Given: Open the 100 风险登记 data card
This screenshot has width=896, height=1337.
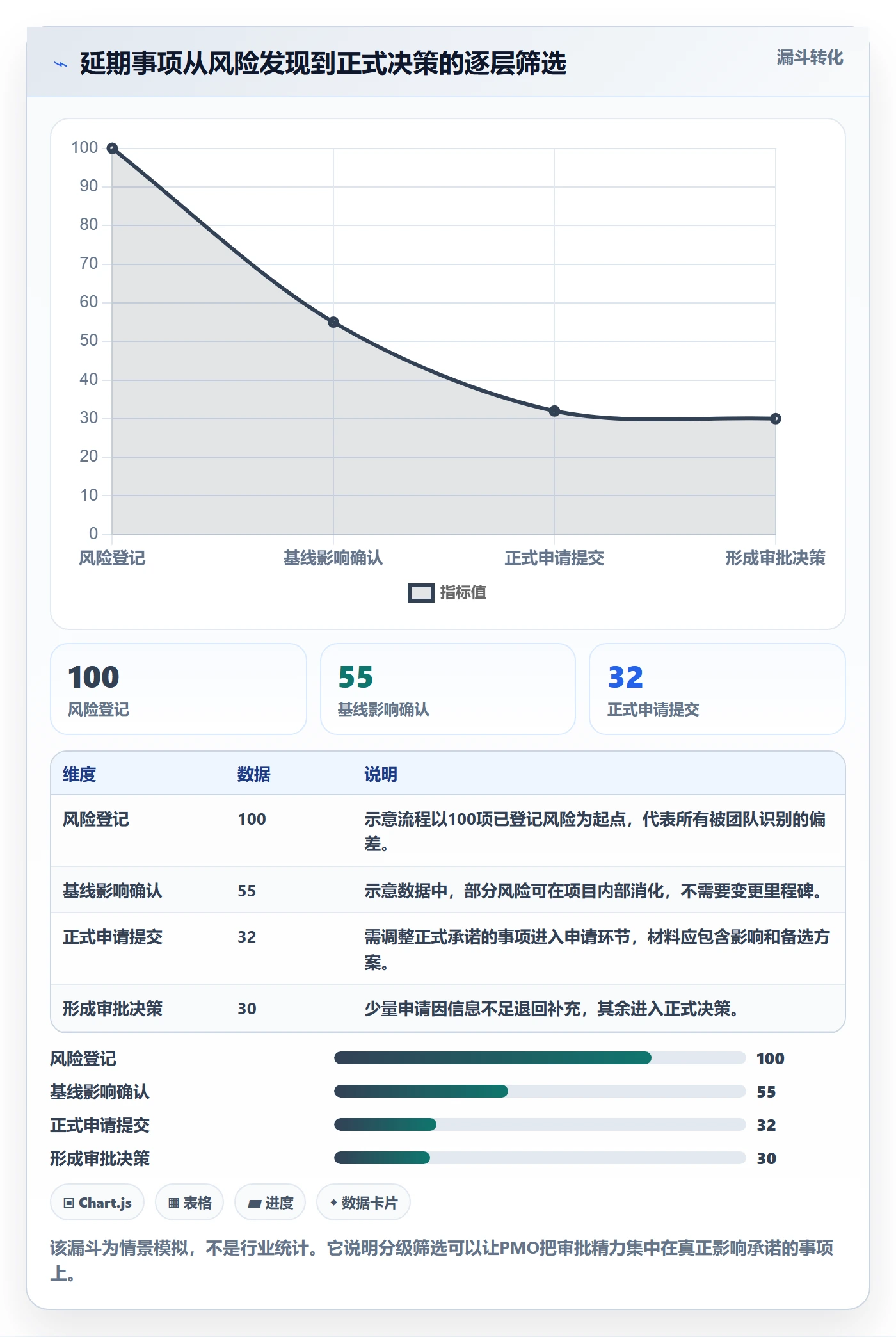Looking at the screenshot, I should [179, 689].
